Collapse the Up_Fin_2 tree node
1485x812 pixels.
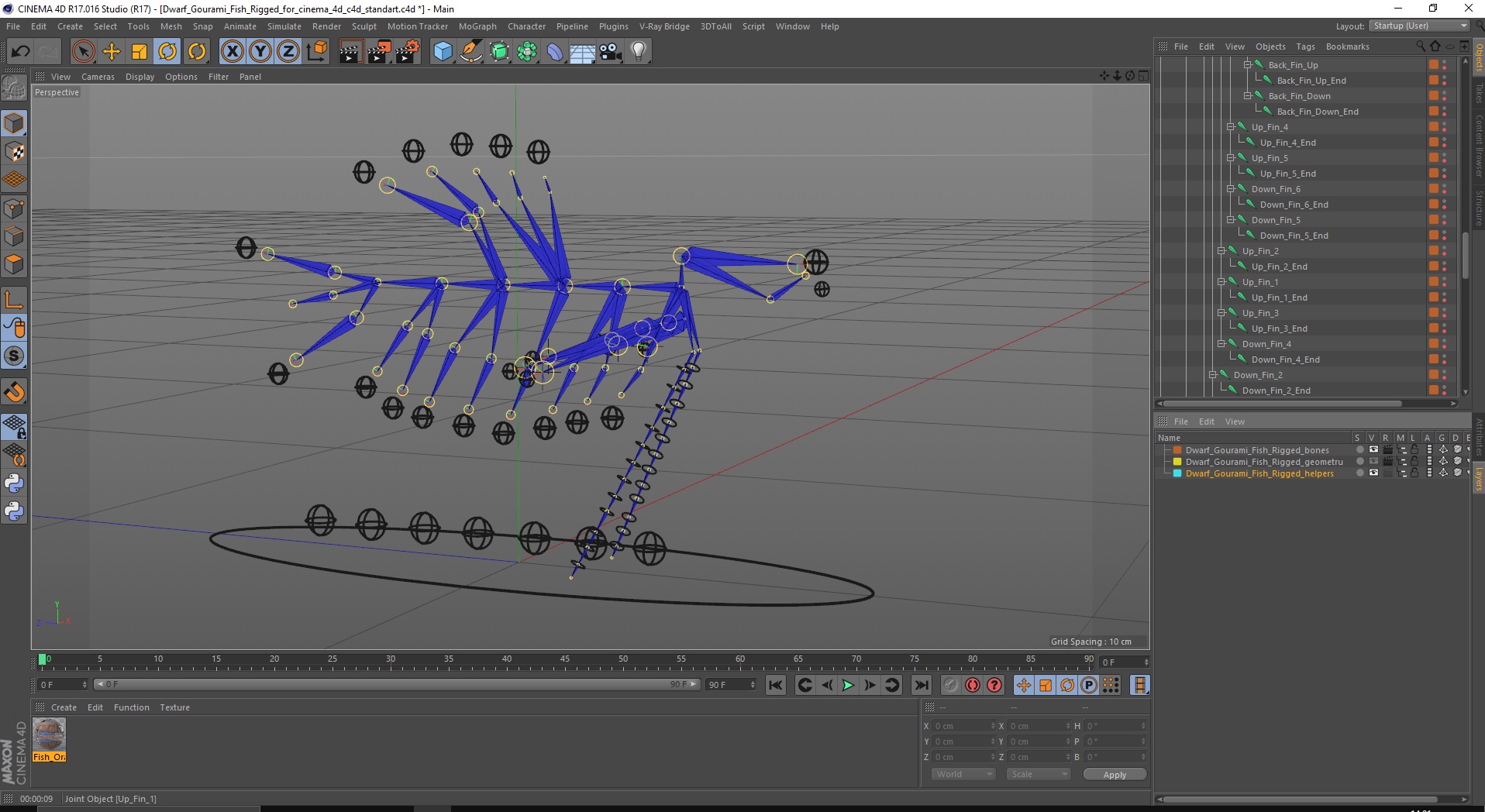click(1221, 251)
